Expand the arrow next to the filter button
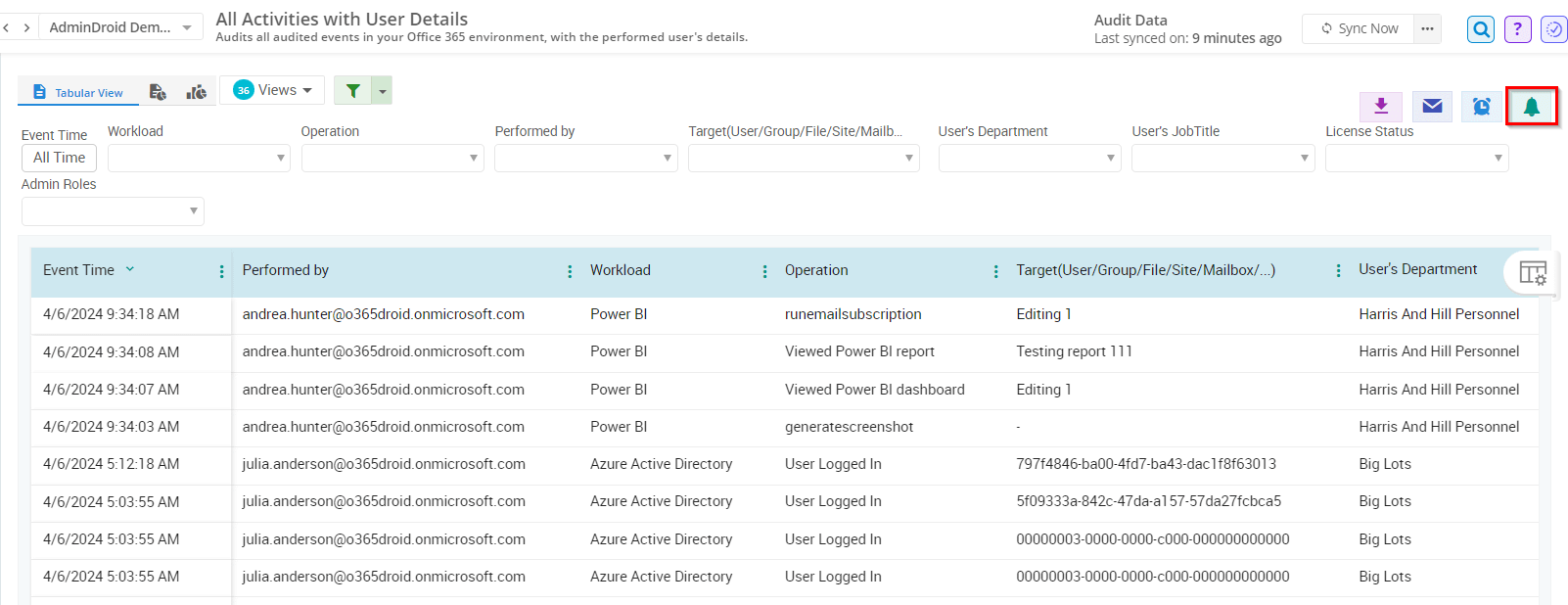The width and height of the screenshot is (1568, 605). click(x=383, y=91)
